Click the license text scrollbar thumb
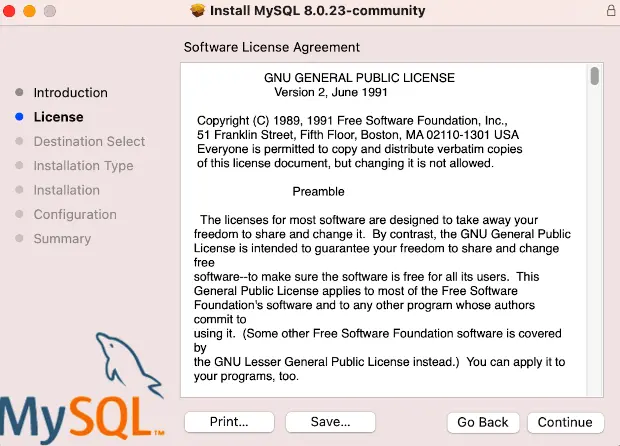The image size is (620, 446). (x=594, y=77)
